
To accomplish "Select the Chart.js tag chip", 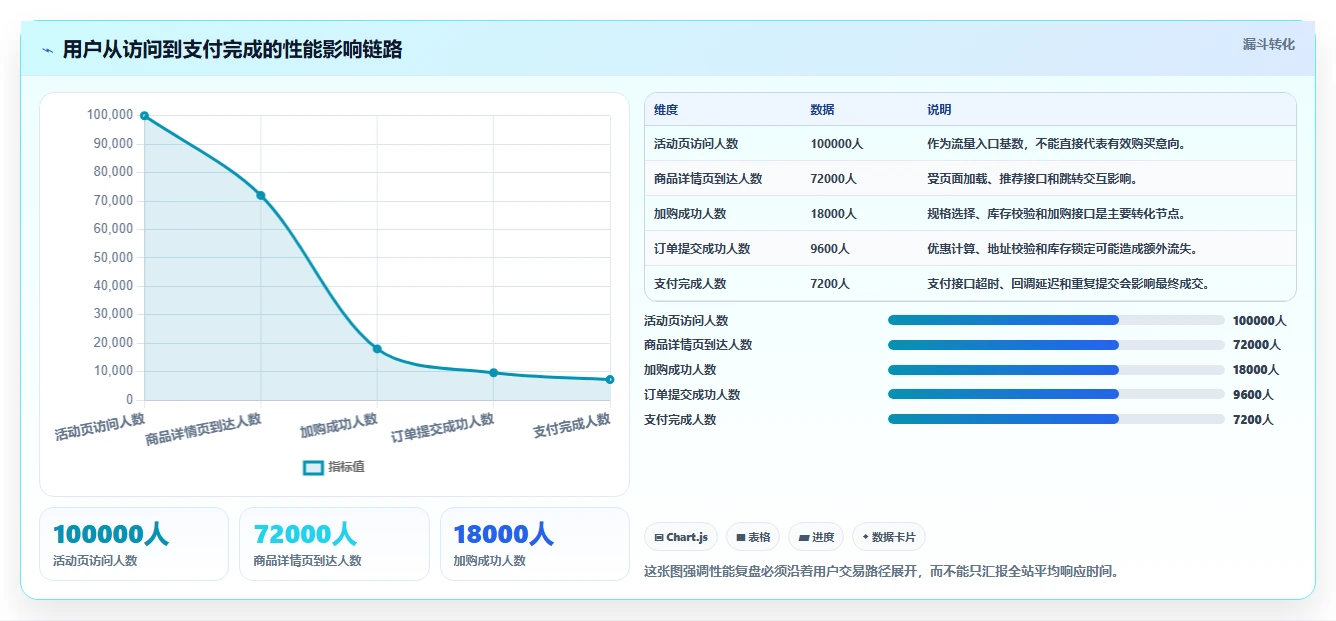I will point(681,537).
